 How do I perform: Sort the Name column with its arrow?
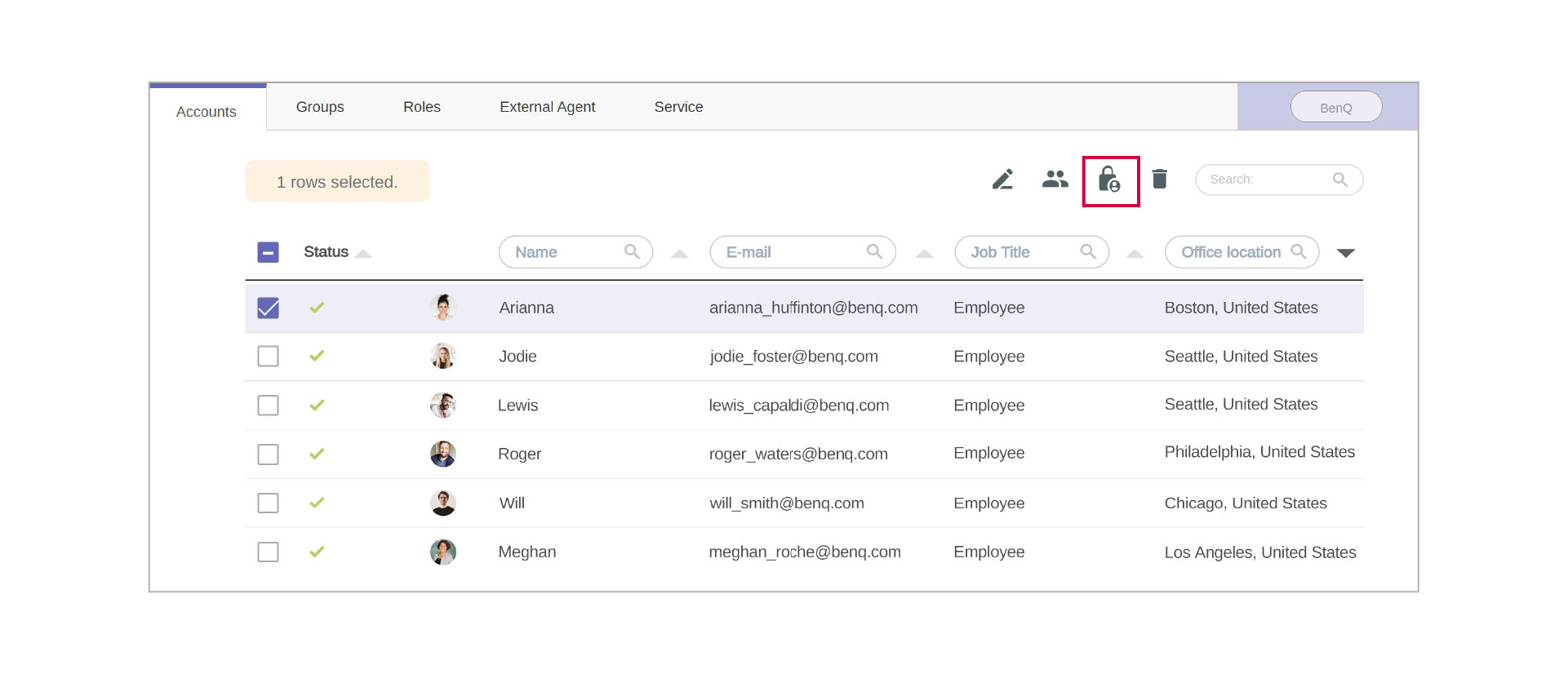[679, 254]
